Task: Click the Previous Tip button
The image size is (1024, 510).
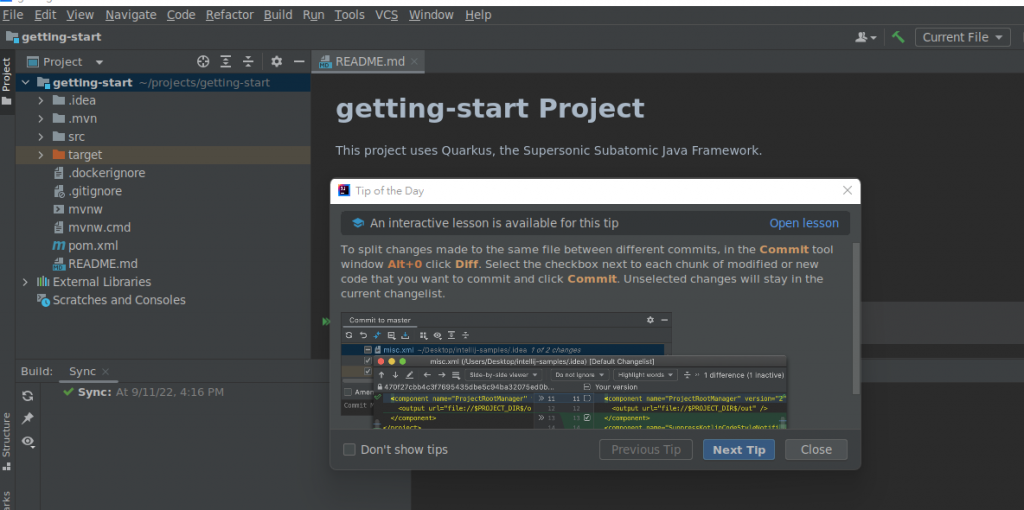Action: coord(646,449)
